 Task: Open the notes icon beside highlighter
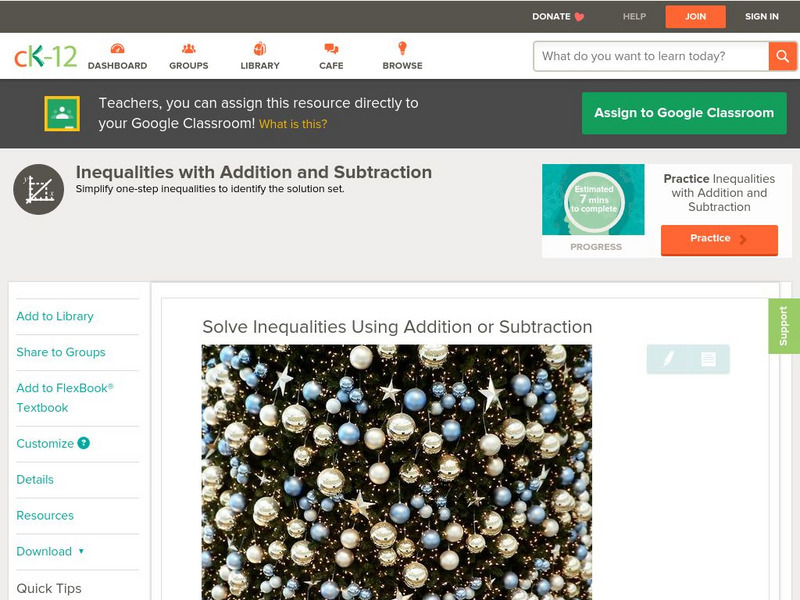[708, 359]
